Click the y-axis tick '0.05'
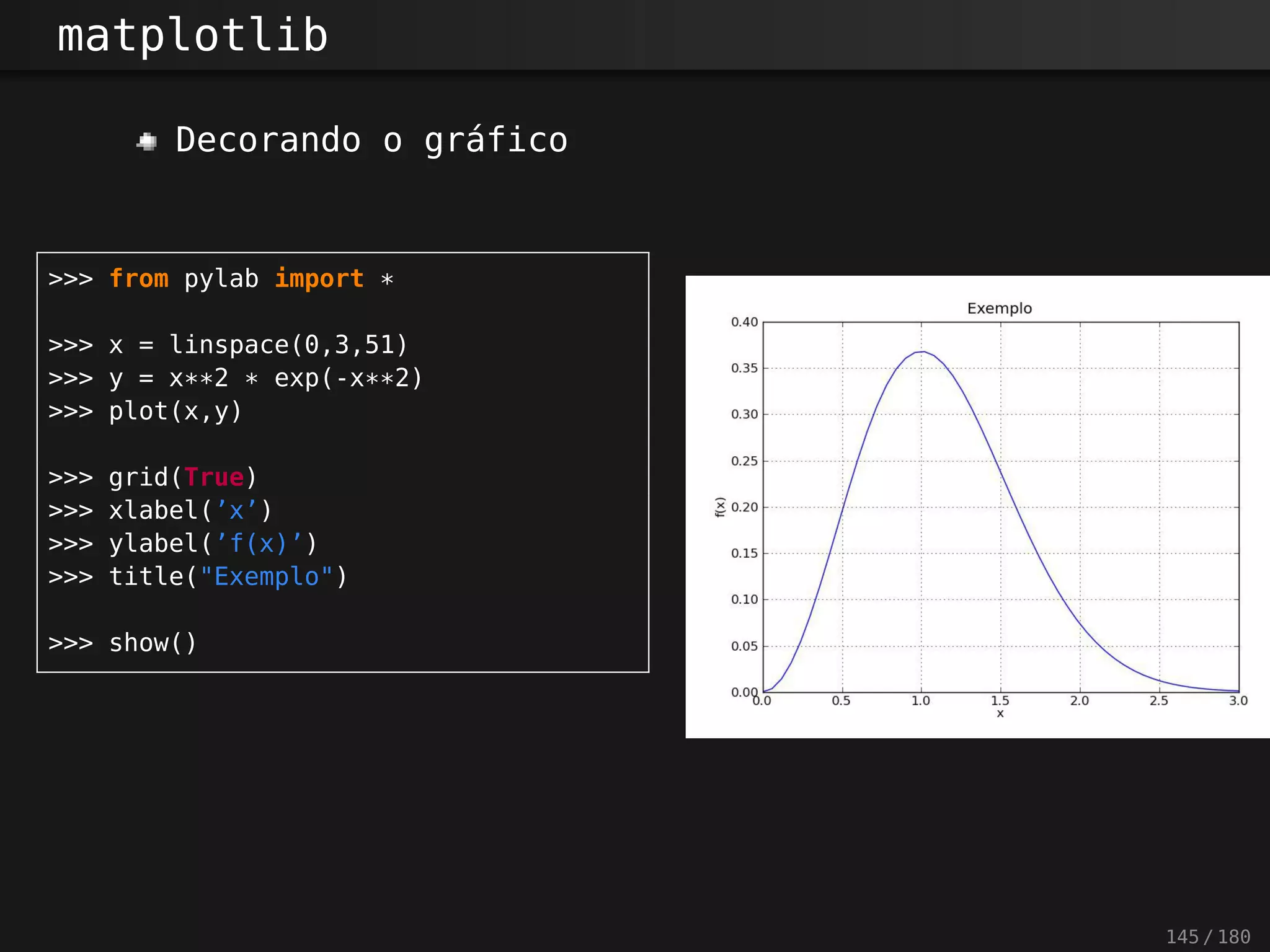The width and height of the screenshot is (1270, 952). click(745, 646)
